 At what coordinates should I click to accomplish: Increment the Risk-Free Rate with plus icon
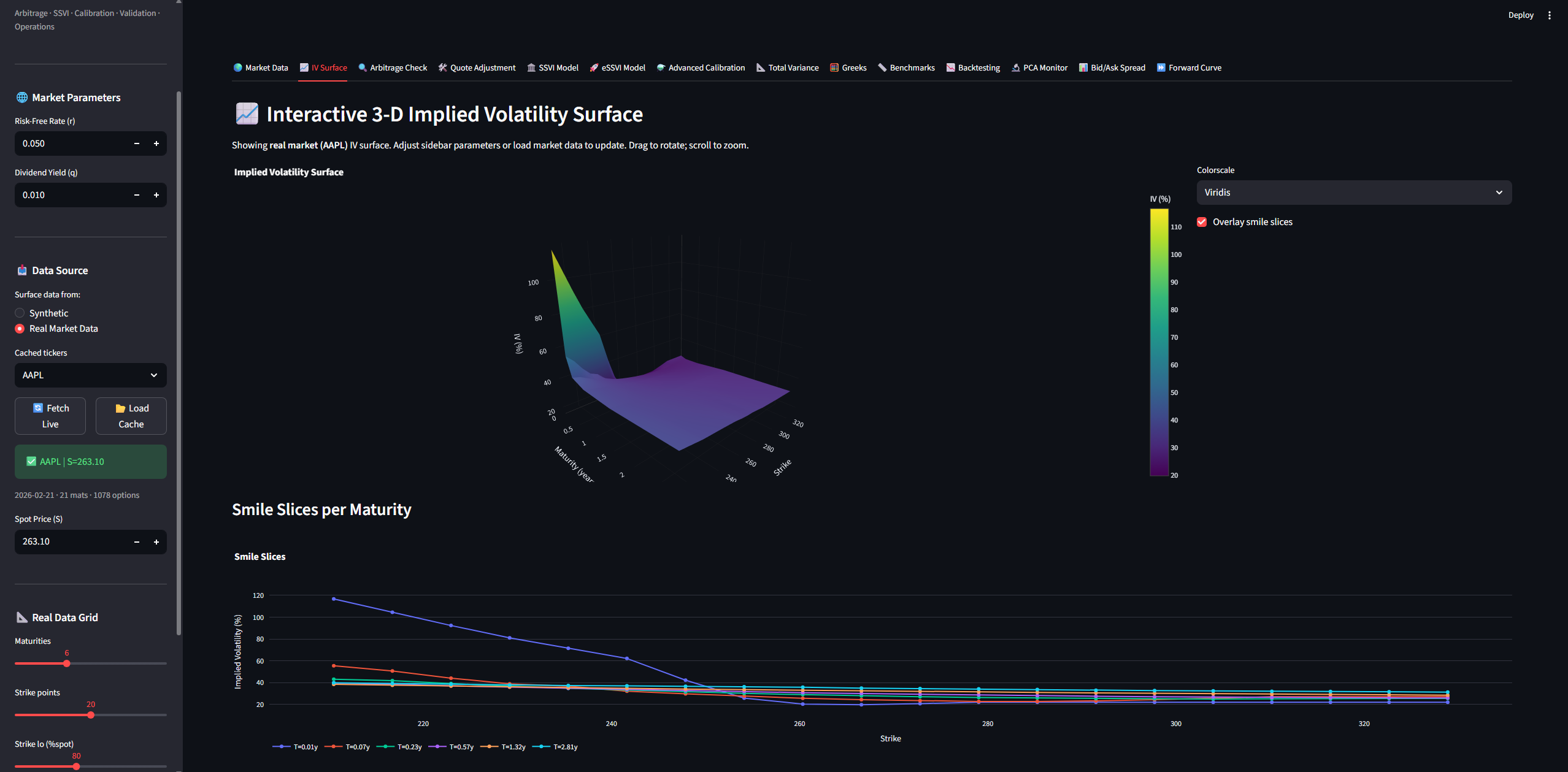click(x=156, y=143)
